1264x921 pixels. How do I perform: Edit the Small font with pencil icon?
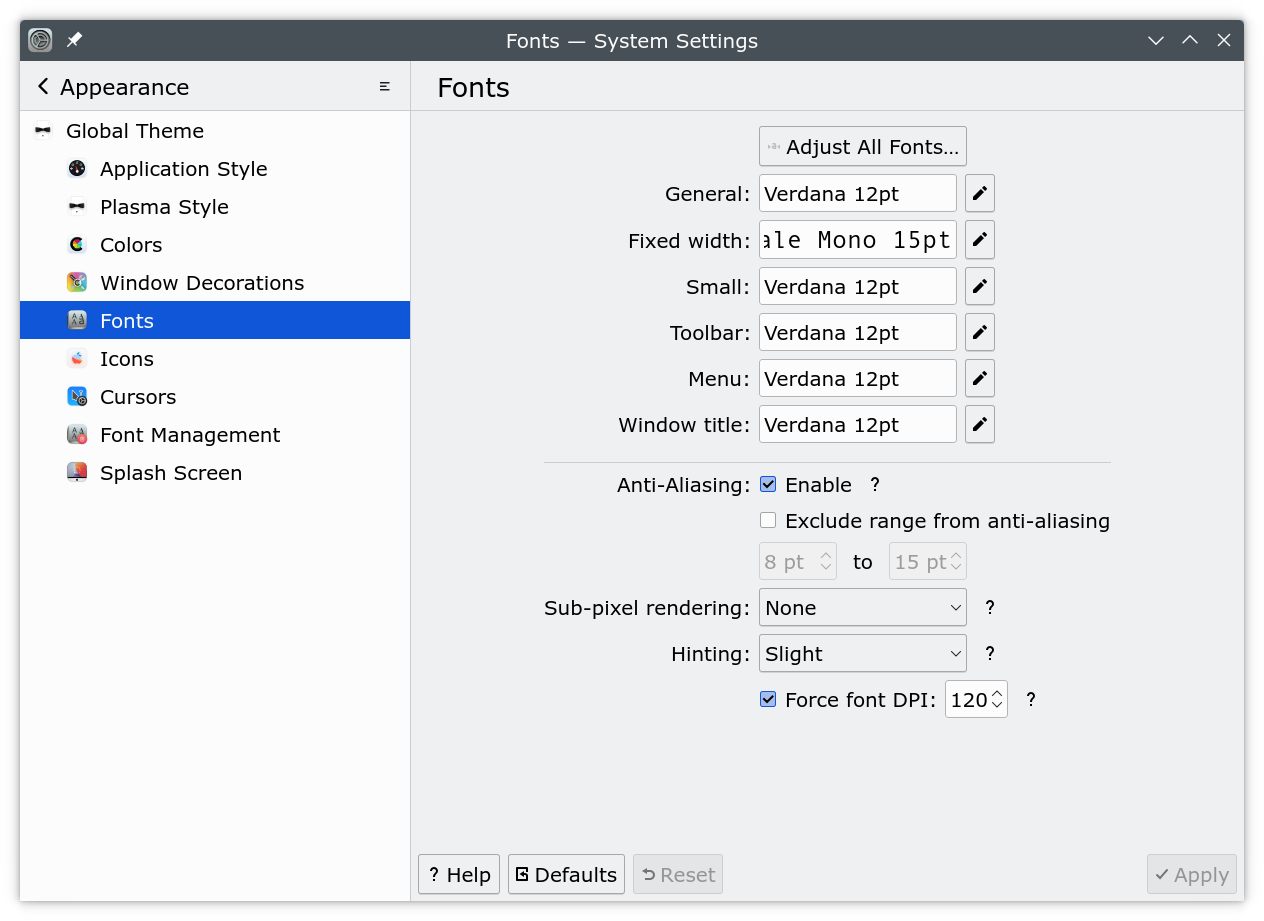click(x=980, y=286)
